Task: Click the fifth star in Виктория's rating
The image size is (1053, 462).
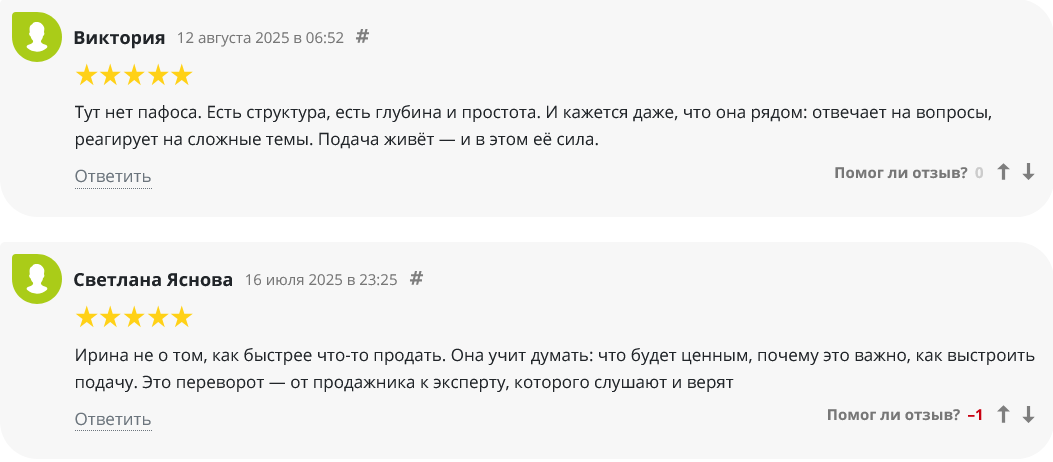Action: tap(181, 75)
